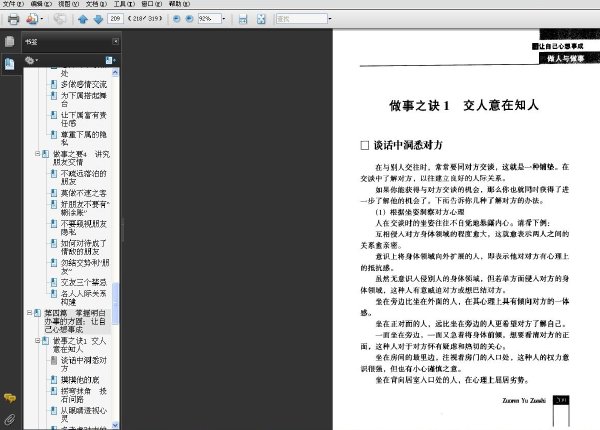Select bookmark 勿结交势利朋友
Image resolution: width=600 pixels, height=430 pixels.
click(85, 267)
